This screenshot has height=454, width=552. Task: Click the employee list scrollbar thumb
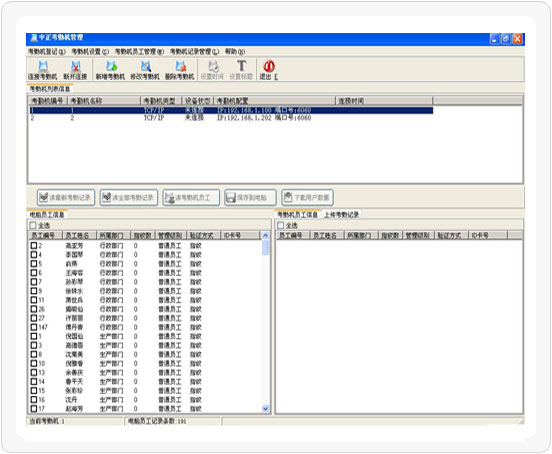(265, 247)
